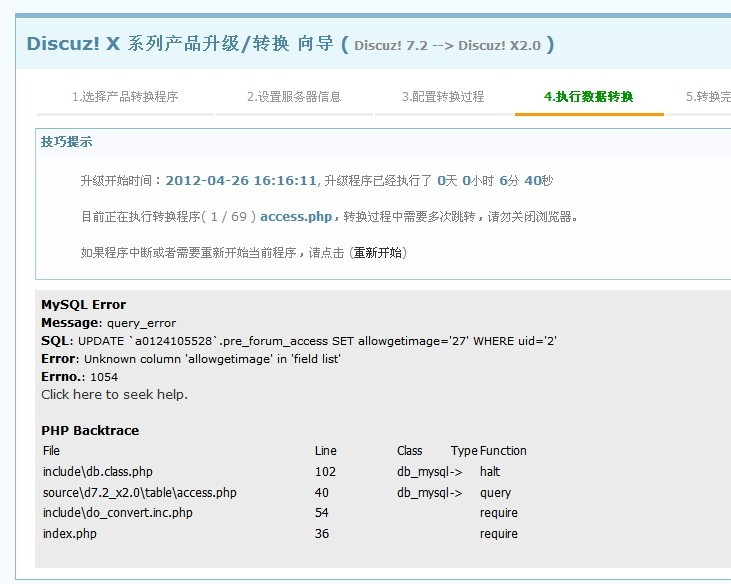Click the Line column header
This screenshot has width=731, height=584.
(326, 451)
